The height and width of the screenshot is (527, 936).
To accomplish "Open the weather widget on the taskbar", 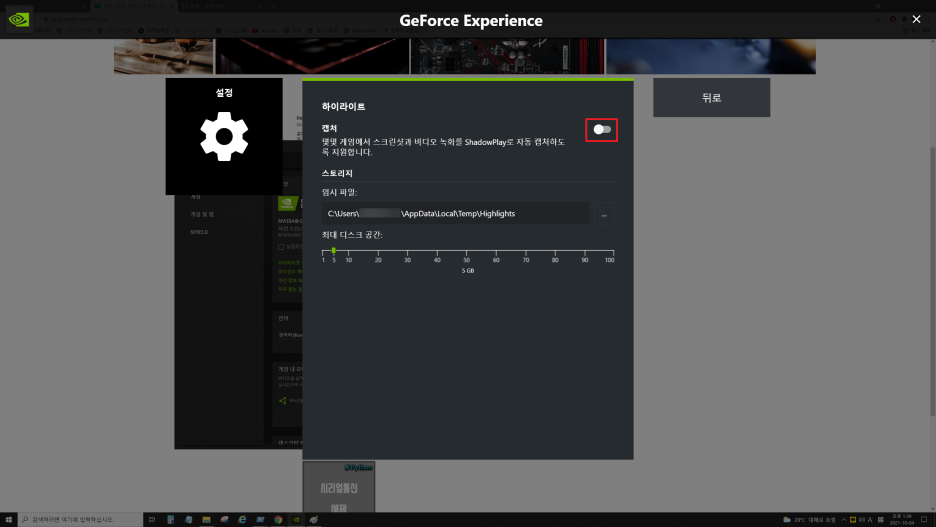I will pos(809,520).
